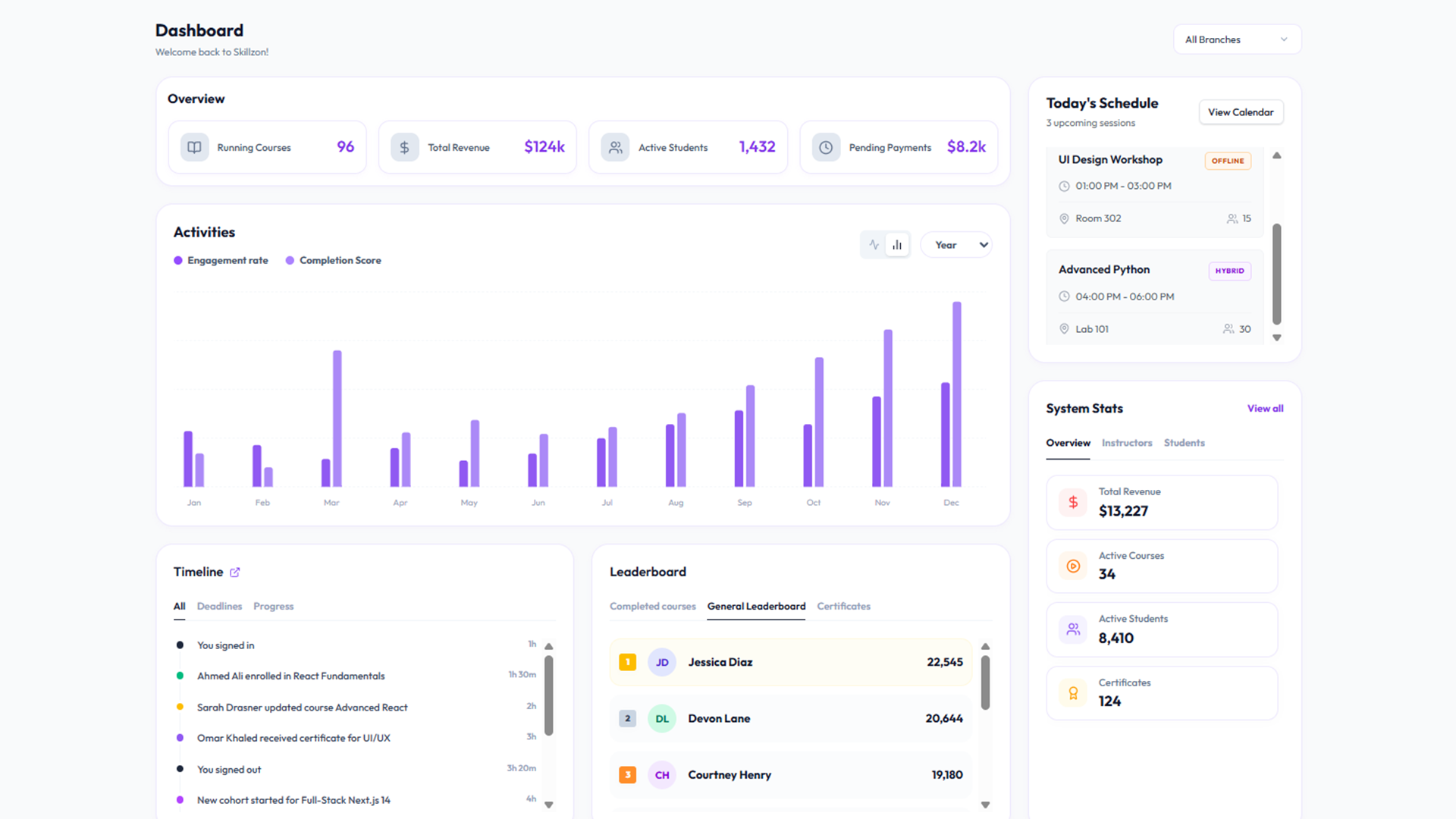Image resolution: width=1456 pixels, height=819 pixels.
Task: Click the Leaderboard scroll down arrow
Action: [x=986, y=805]
